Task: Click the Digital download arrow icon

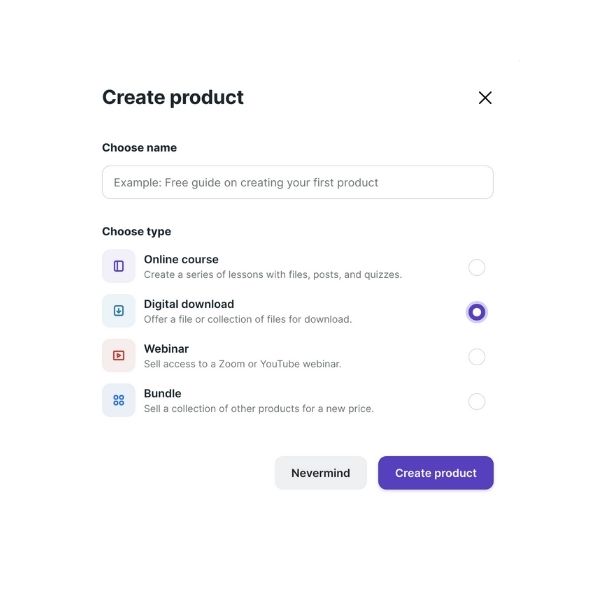Action: tap(119, 311)
